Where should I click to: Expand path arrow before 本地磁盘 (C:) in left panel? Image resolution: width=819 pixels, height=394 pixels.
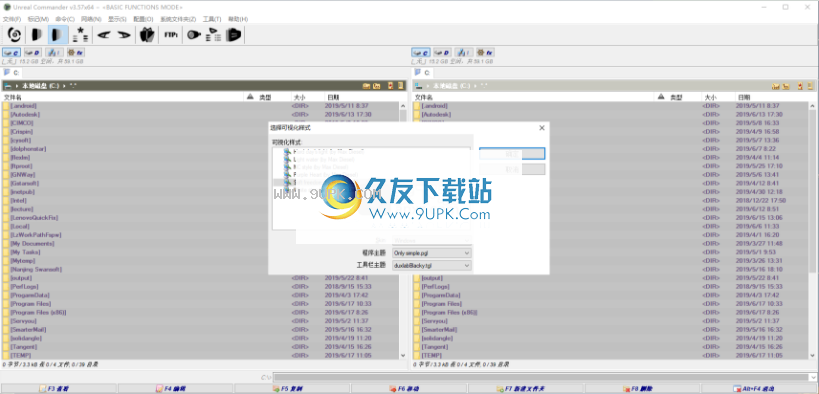(x=18, y=86)
